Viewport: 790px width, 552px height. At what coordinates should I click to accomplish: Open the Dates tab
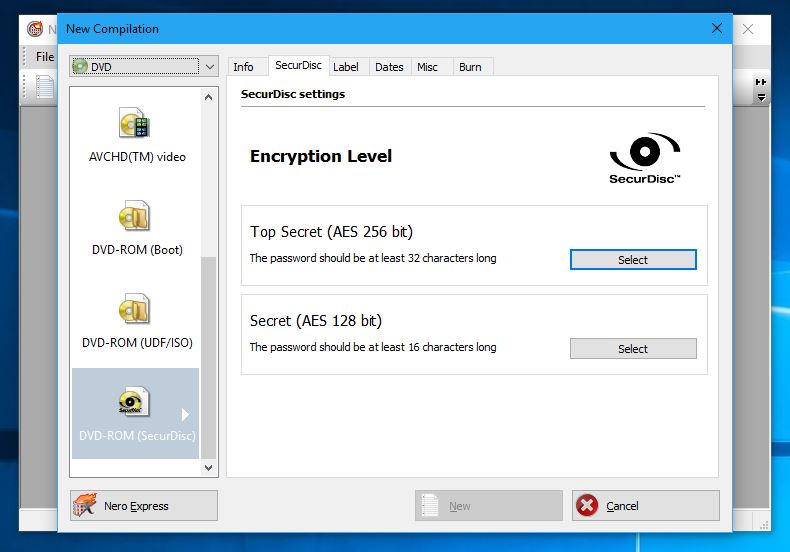click(x=389, y=67)
